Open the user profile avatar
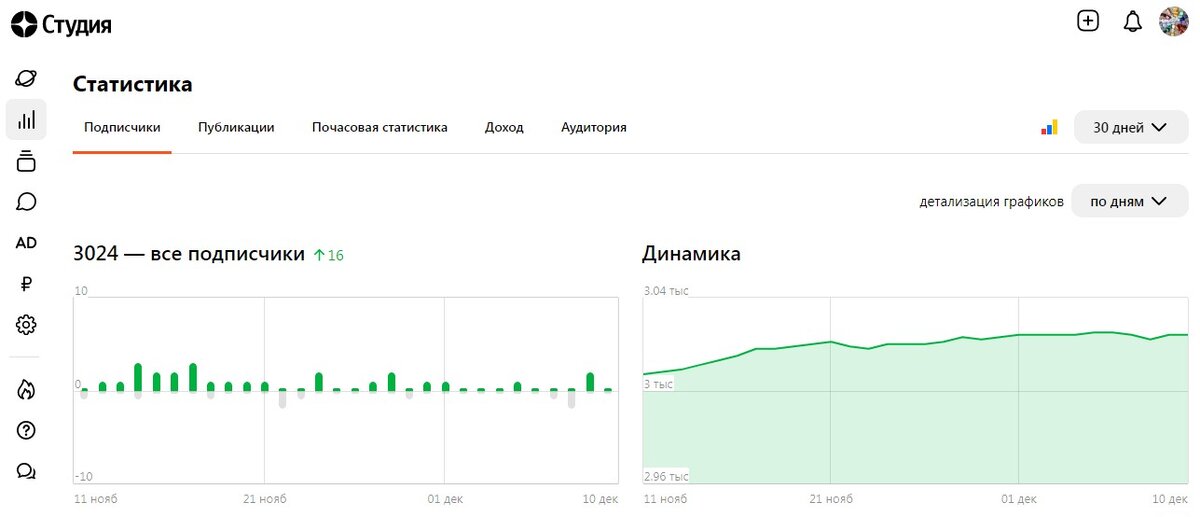This screenshot has width=1200, height=517. (x=1174, y=21)
